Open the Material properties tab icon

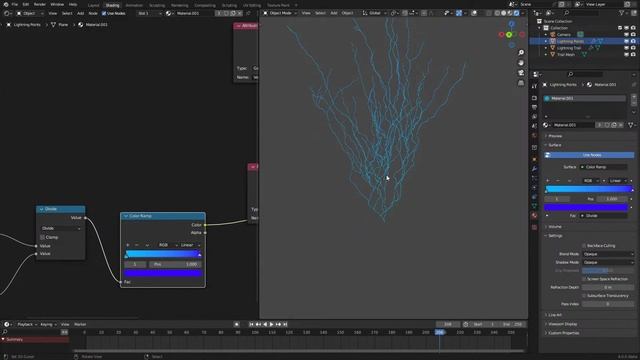coord(534,216)
